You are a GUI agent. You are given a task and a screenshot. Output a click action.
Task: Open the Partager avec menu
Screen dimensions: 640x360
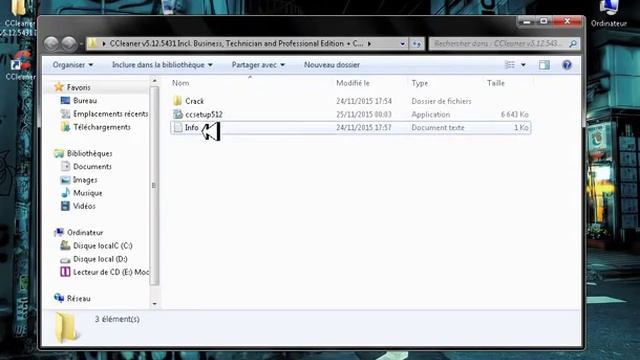point(258,65)
